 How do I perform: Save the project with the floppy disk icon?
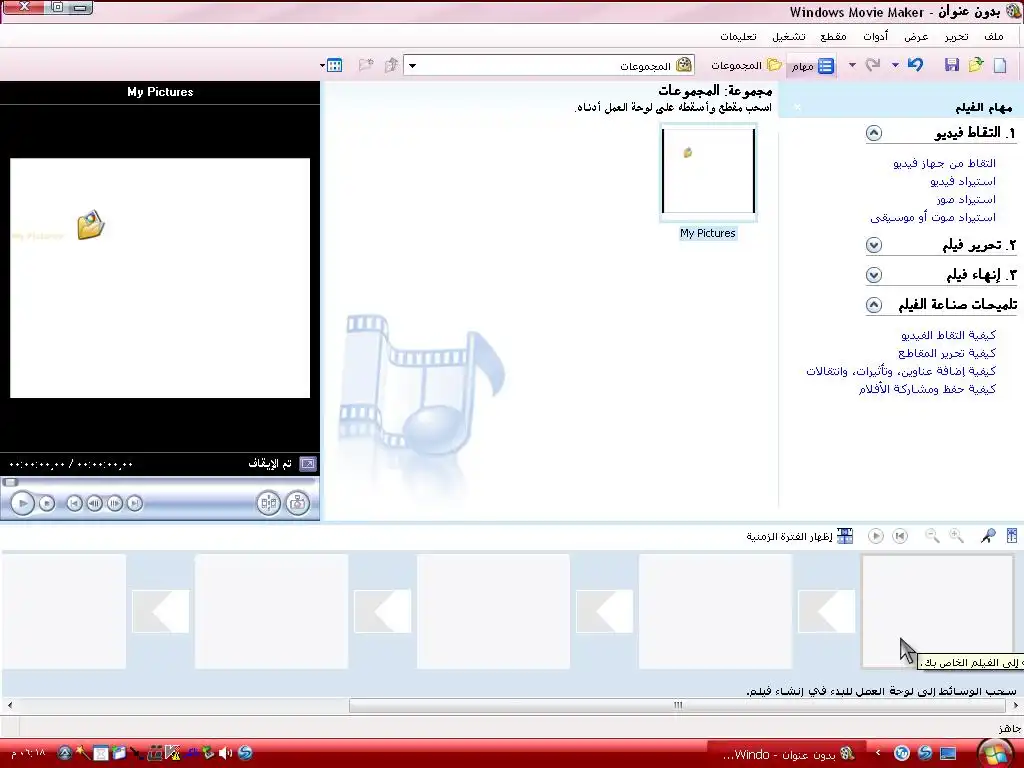point(952,65)
